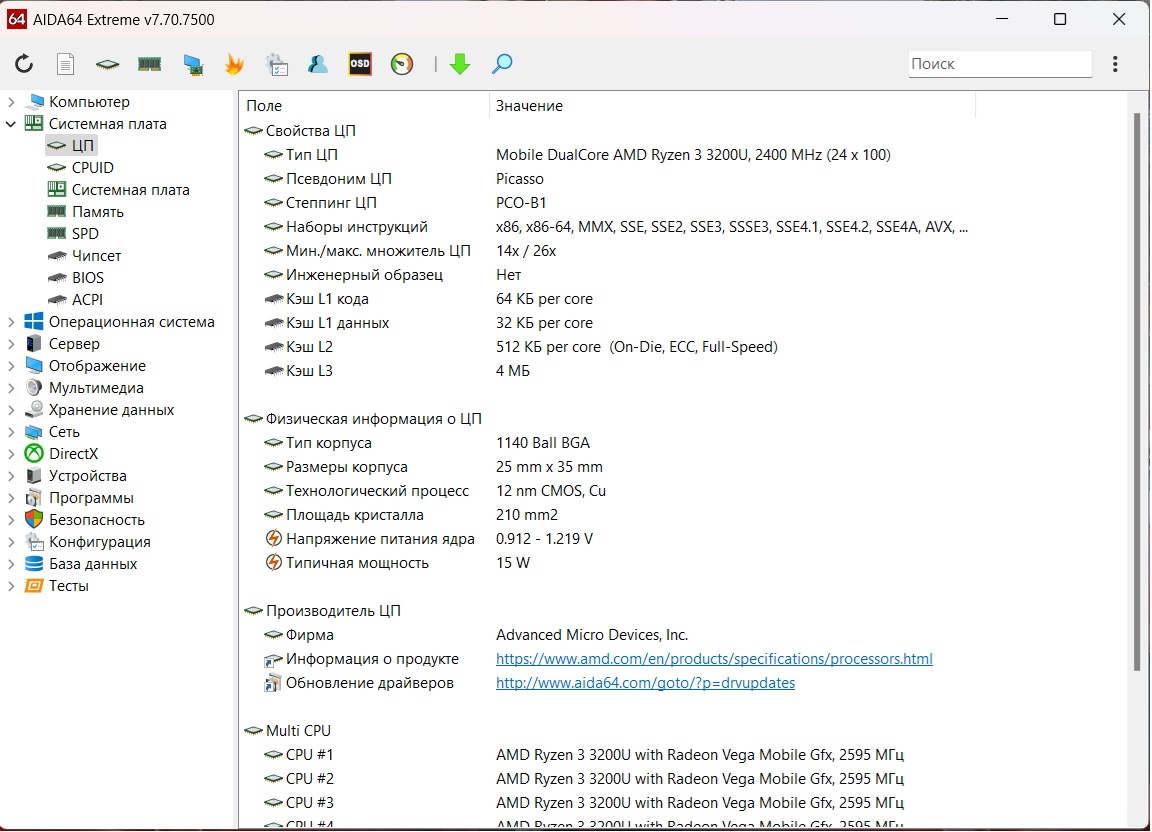Image resolution: width=1152 pixels, height=832 pixels.
Task: Open the Report document icon
Action: (65, 64)
